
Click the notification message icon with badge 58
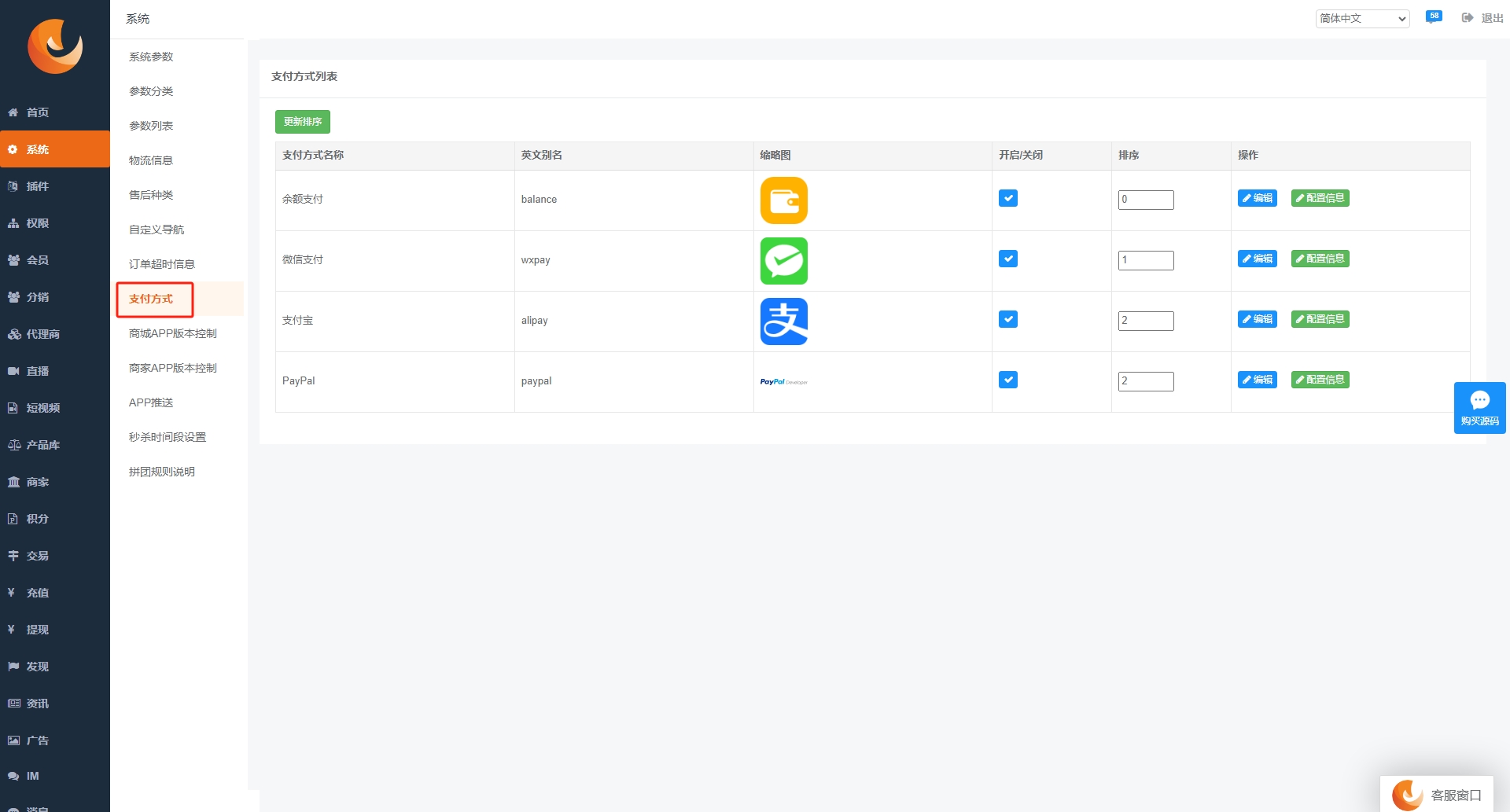(x=1434, y=17)
